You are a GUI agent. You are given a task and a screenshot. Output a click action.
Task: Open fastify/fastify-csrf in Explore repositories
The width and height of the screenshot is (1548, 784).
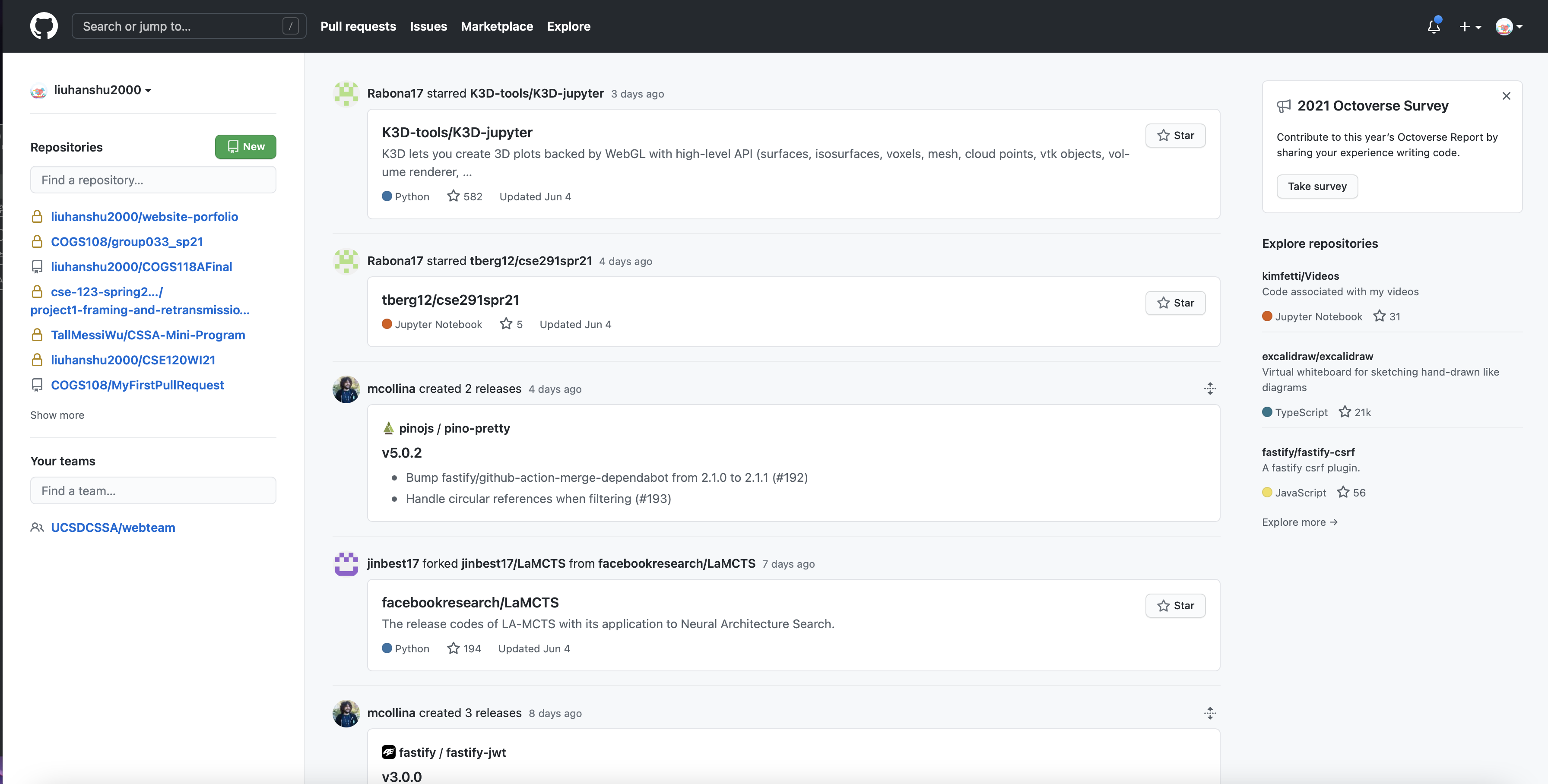1308,452
